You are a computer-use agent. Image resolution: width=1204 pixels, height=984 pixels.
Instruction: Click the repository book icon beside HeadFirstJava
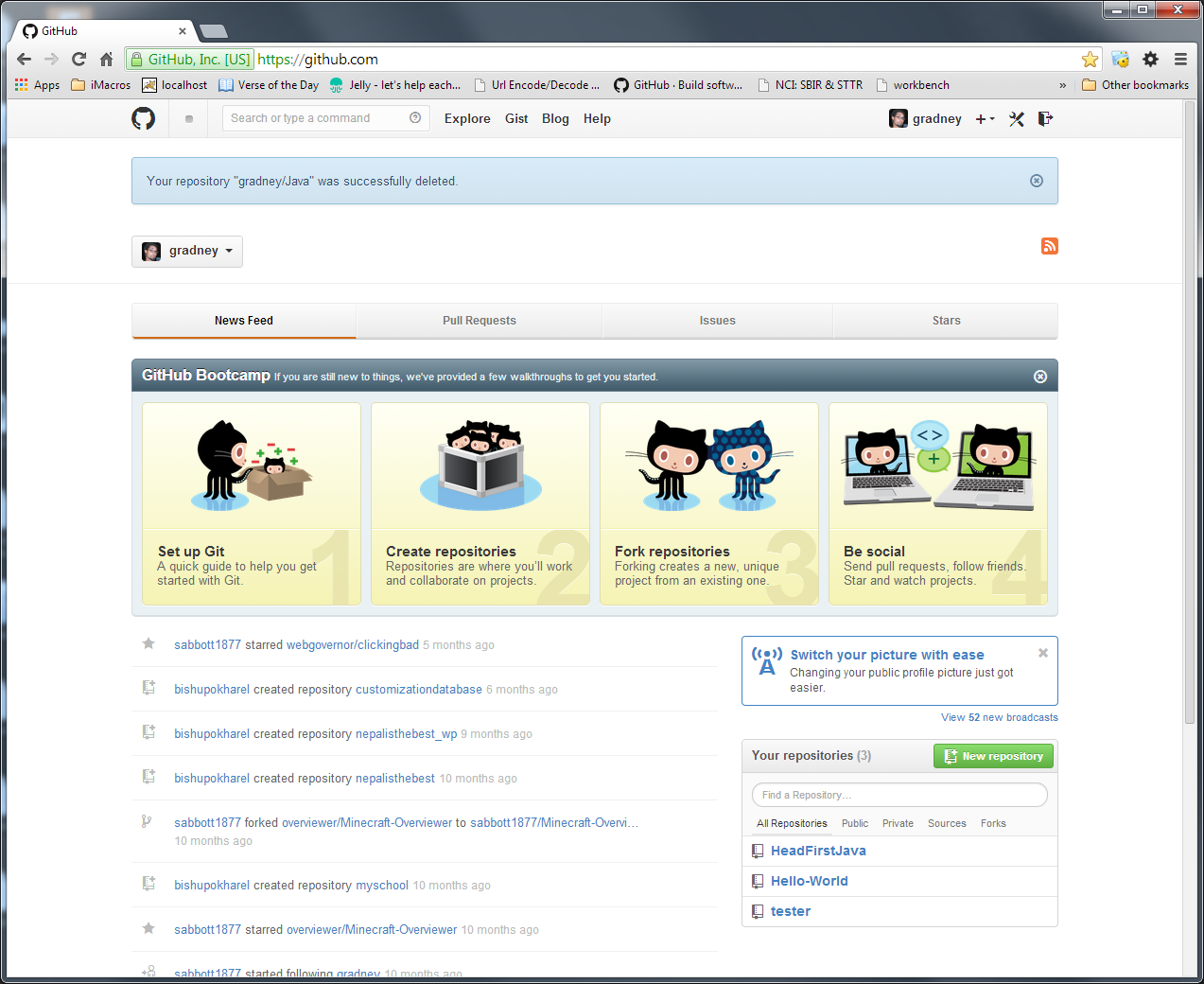tap(758, 850)
